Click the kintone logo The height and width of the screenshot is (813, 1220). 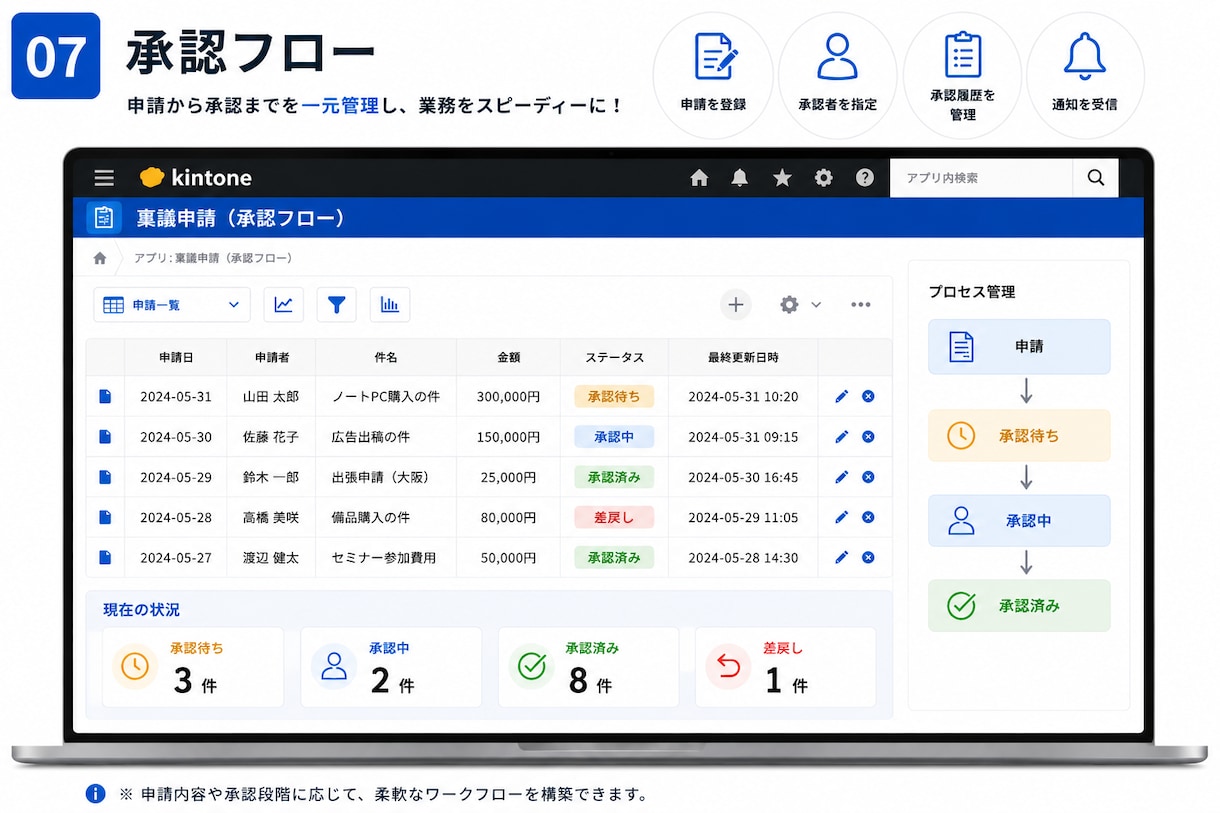[x=196, y=178]
